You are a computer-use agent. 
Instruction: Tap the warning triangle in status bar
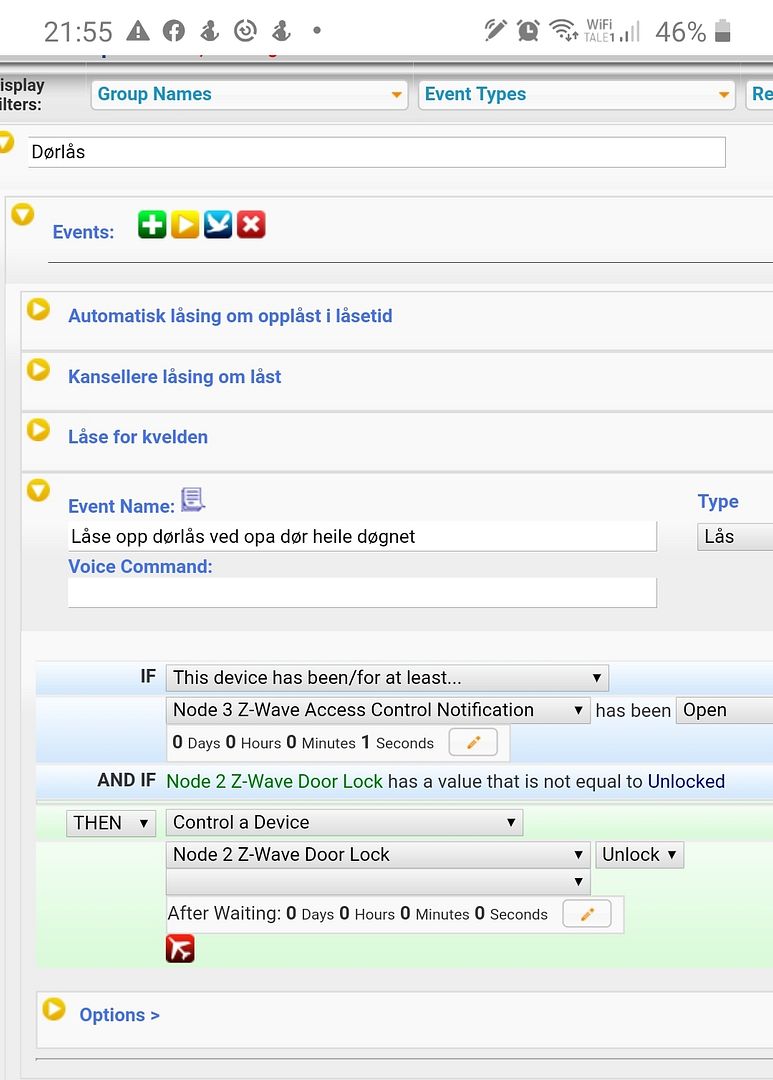coord(138,30)
